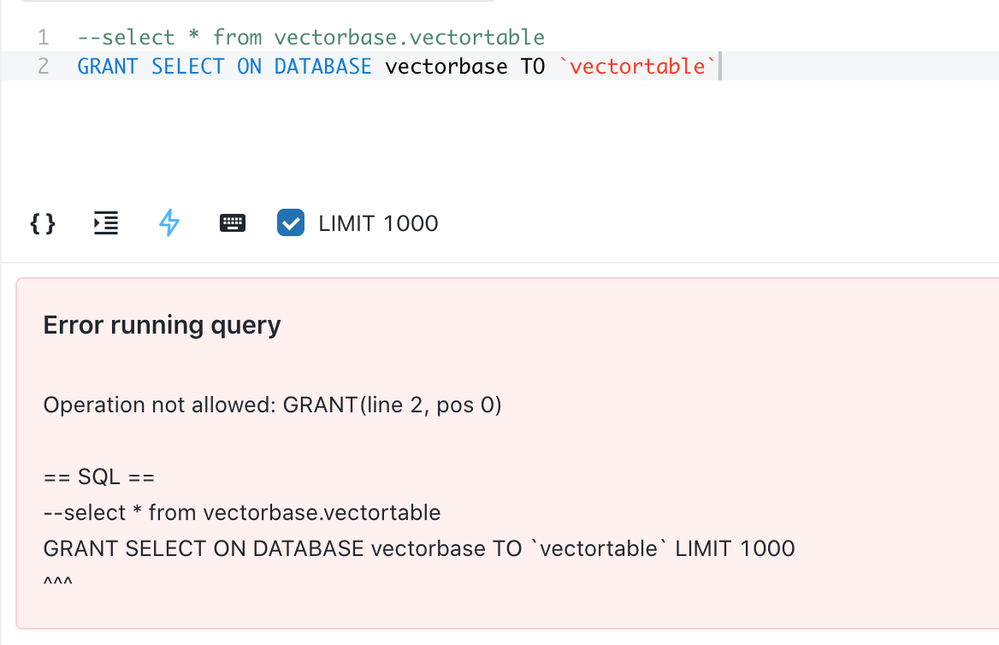999x645 pixels.
Task: Click the blue SELECT keyword on line 2
Action: pyautogui.click(x=188, y=67)
